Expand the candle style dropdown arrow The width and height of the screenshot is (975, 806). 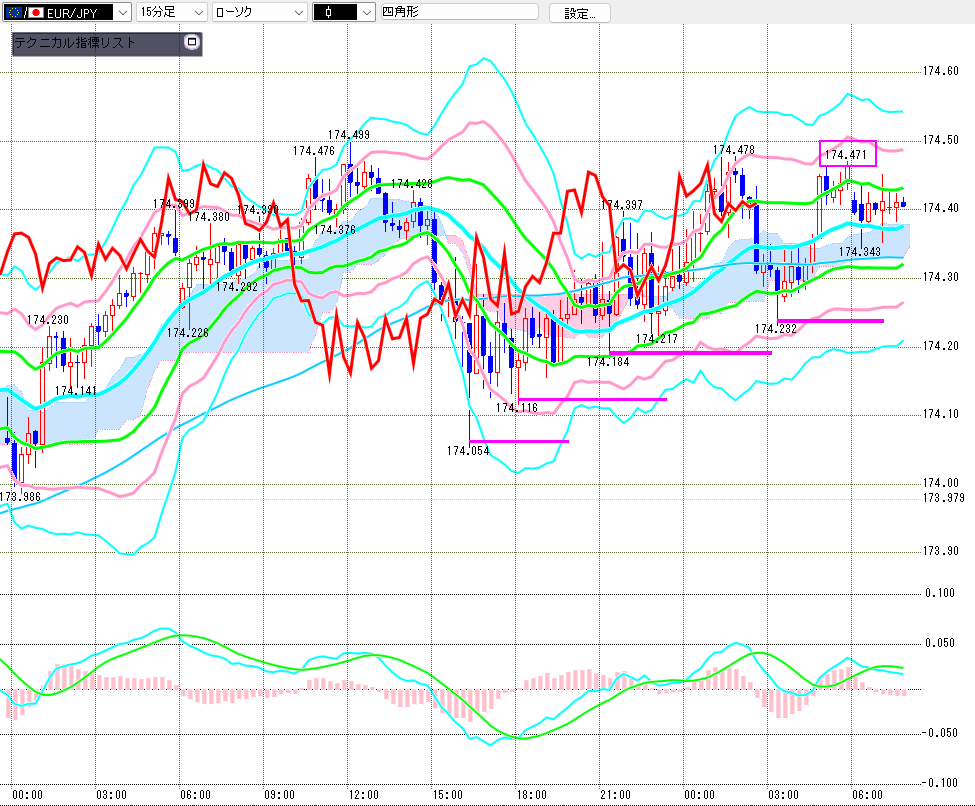point(360,13)
